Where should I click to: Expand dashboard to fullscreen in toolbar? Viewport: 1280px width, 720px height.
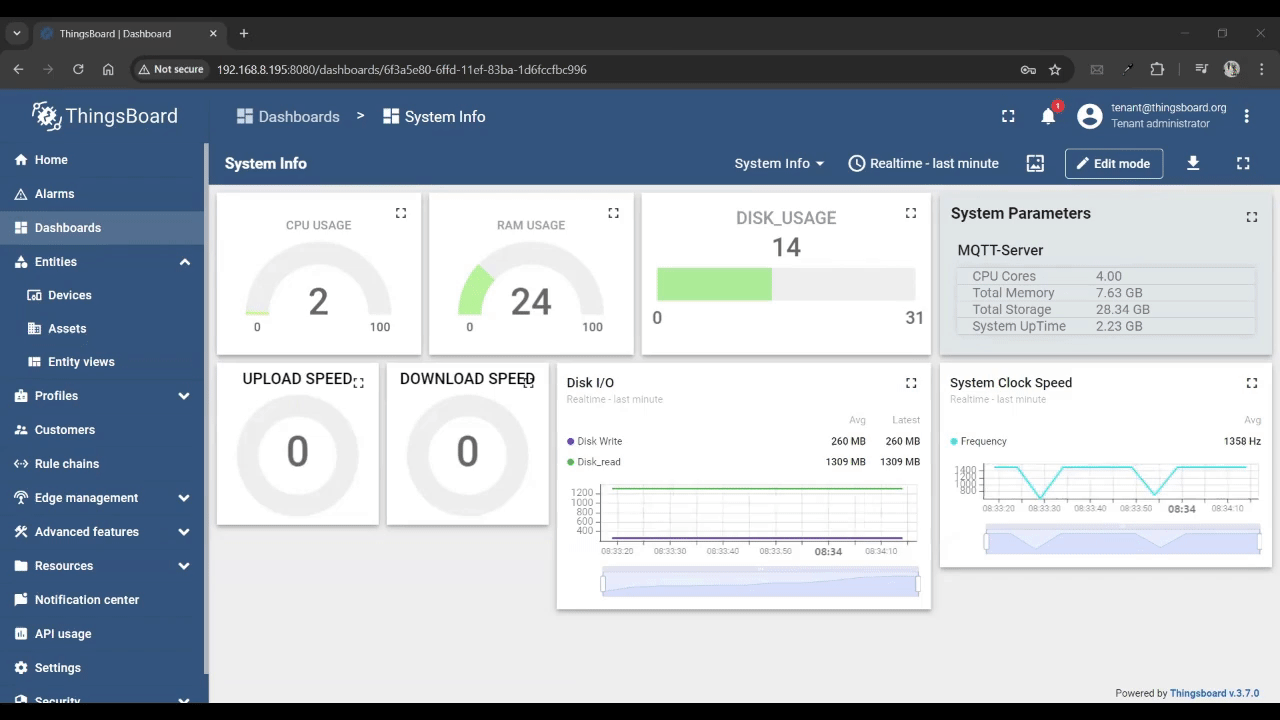[1243, 163]
